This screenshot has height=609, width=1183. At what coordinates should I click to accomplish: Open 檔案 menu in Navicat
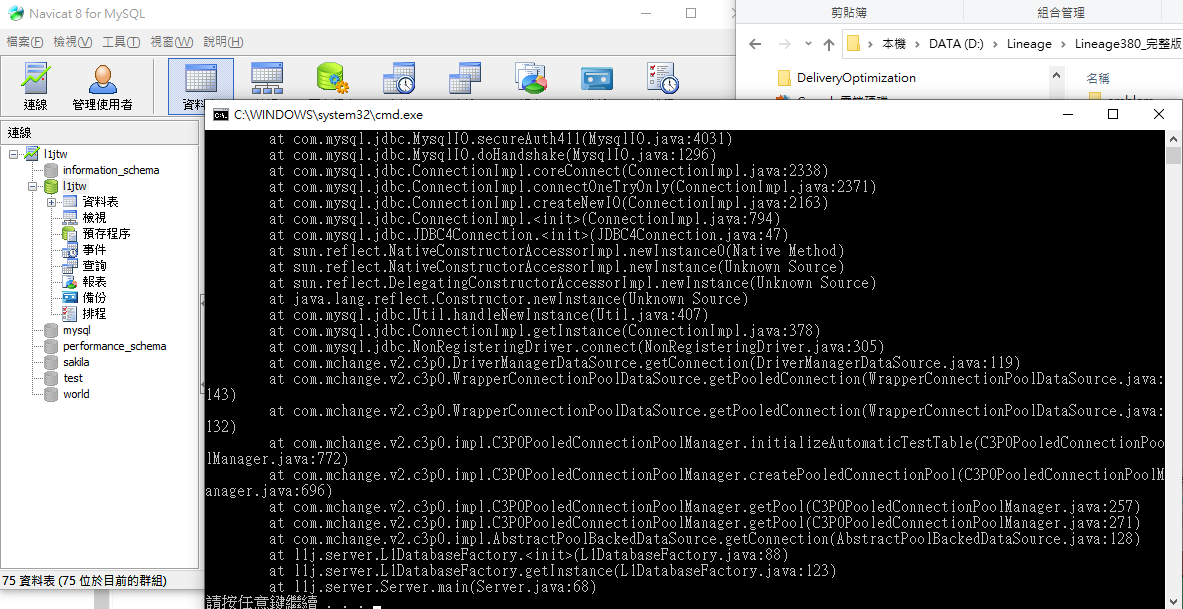pos(25,42)
